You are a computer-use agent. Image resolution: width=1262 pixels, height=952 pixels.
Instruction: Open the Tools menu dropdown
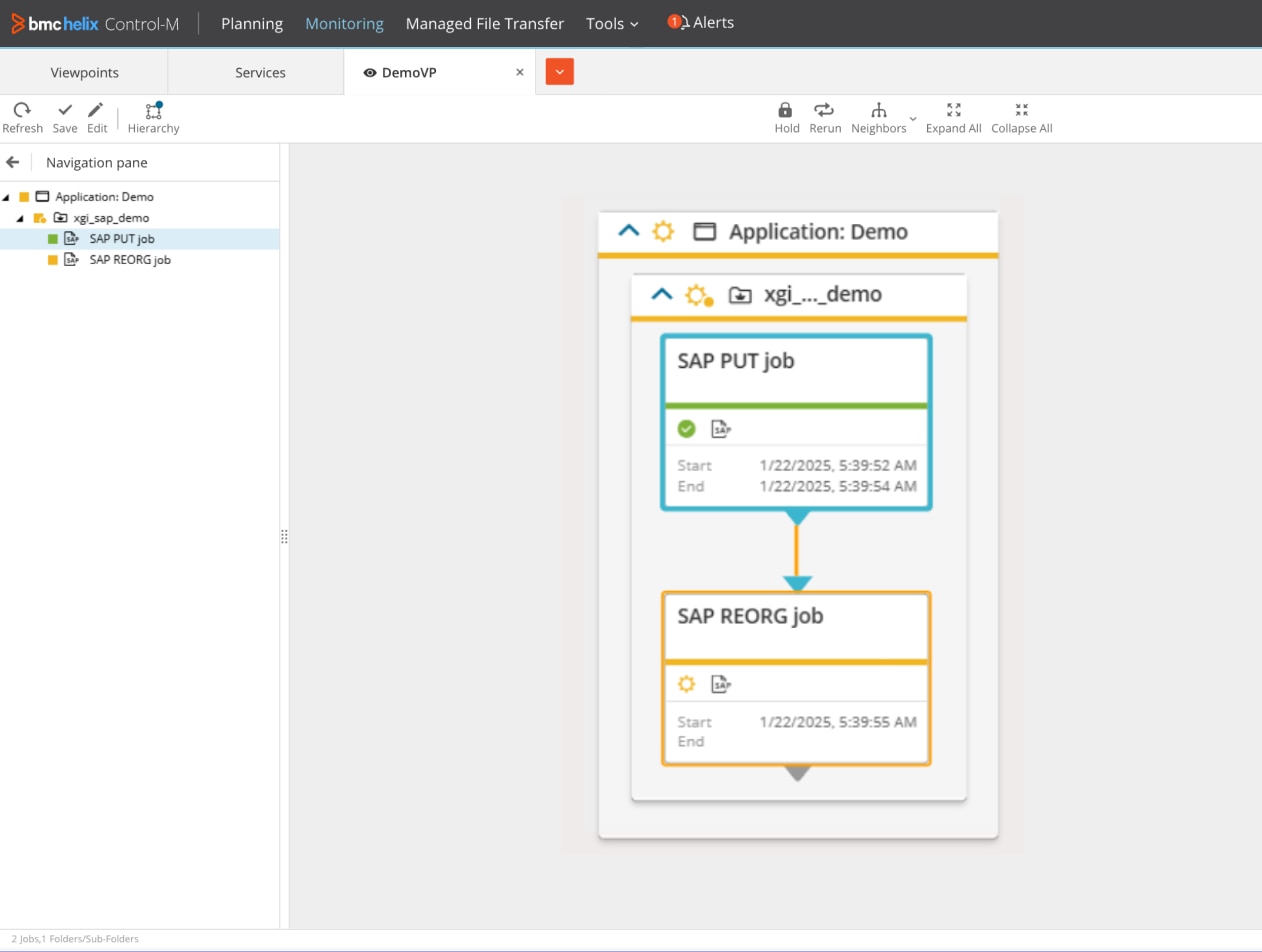tap(612, 23)
